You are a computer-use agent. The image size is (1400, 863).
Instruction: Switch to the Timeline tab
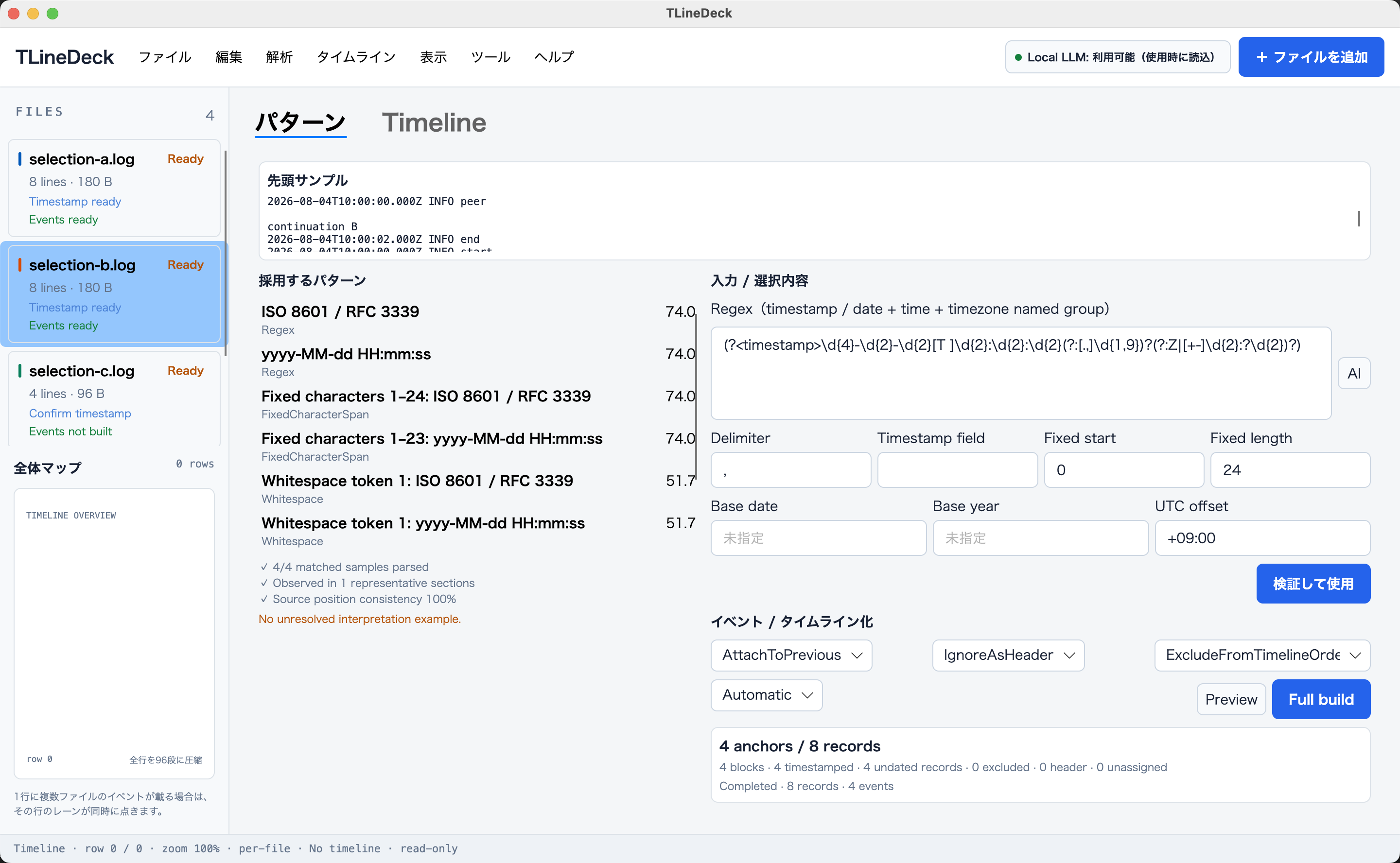(434, 123)
